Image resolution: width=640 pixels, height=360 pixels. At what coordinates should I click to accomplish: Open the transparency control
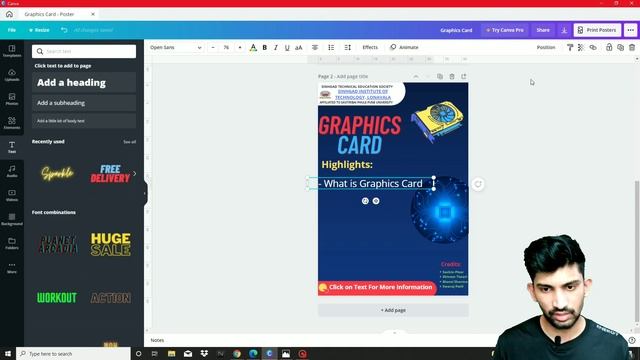coord(581,47)
